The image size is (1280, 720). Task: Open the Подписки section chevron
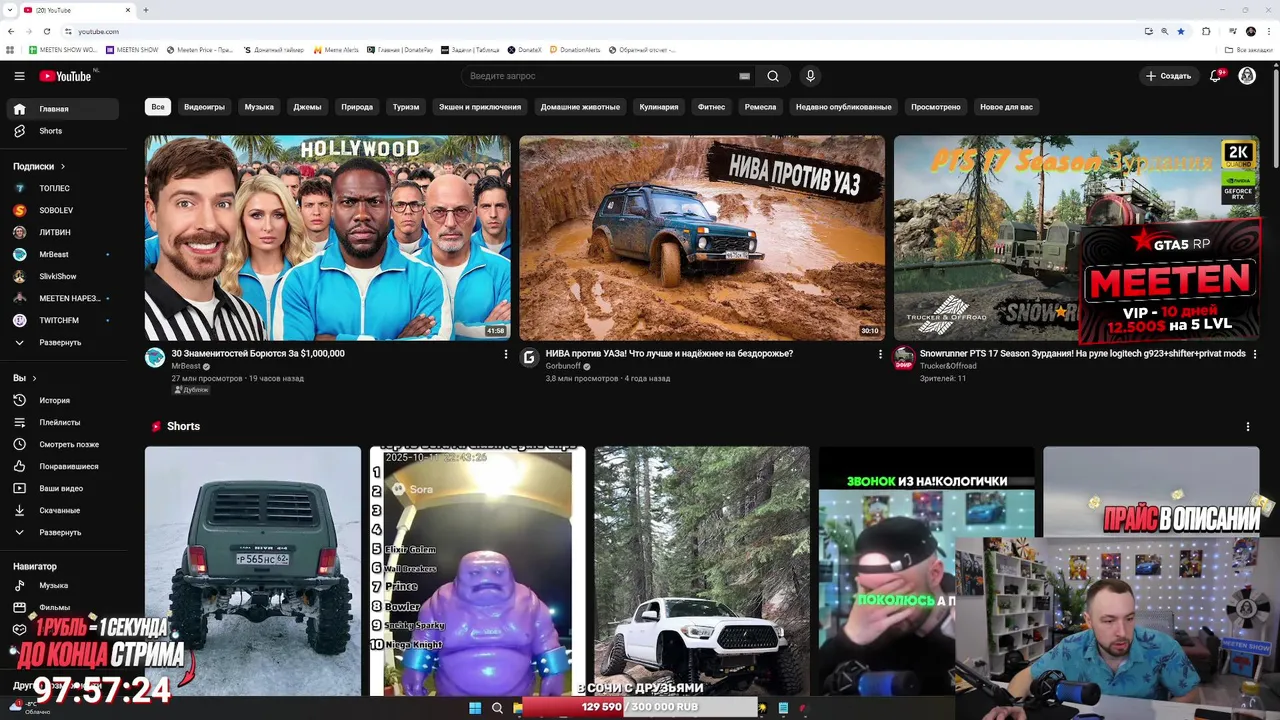pos(63,166)
